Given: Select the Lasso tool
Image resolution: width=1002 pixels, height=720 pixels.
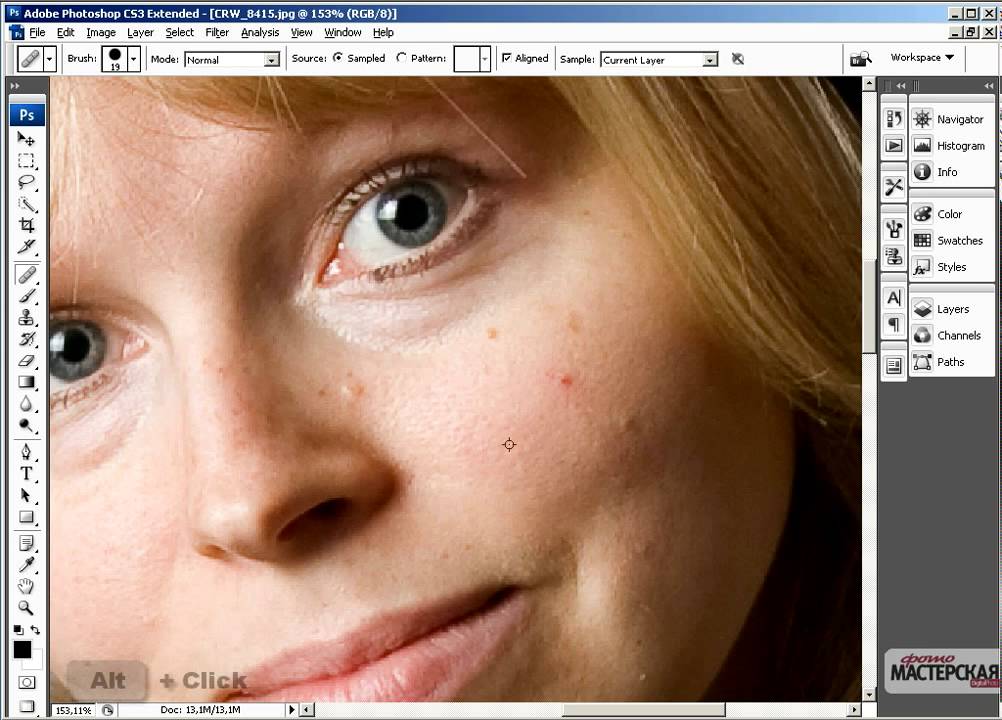Looking at the screenshot, I should pos(26,182).
